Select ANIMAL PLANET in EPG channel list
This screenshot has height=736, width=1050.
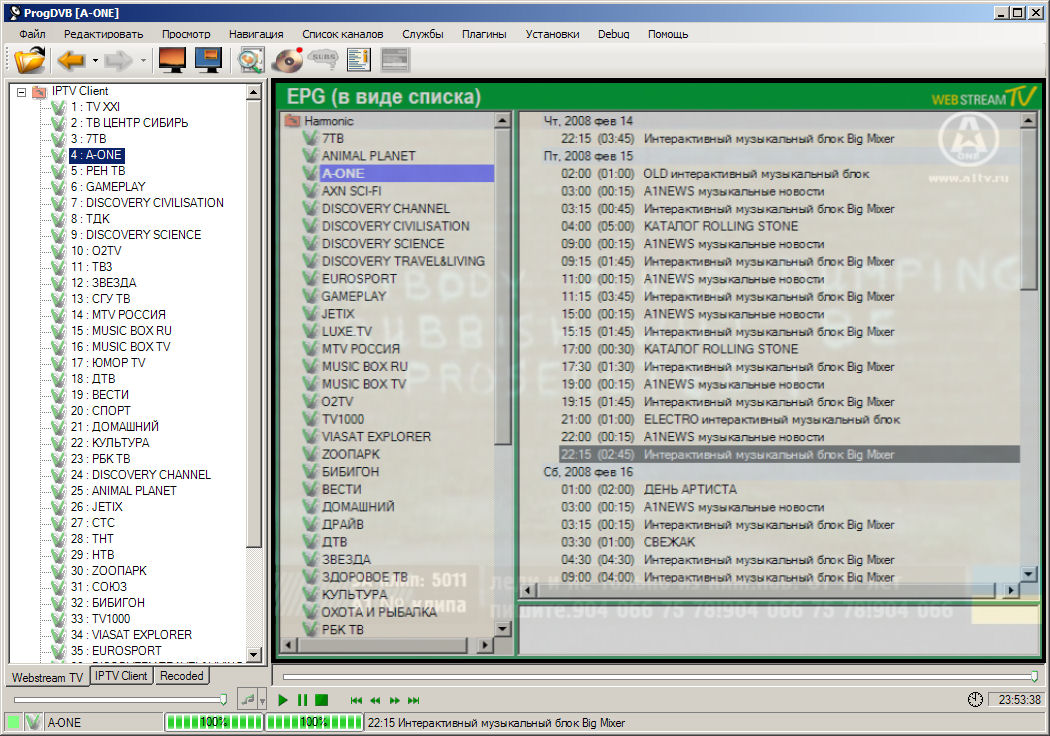pyautogui.click(x=368, y=156)
